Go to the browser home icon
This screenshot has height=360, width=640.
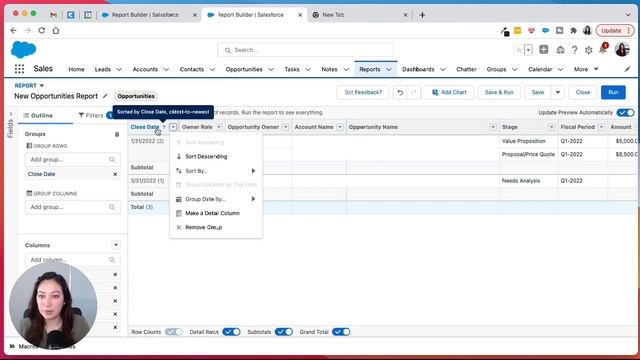click(x=56, y=30)
